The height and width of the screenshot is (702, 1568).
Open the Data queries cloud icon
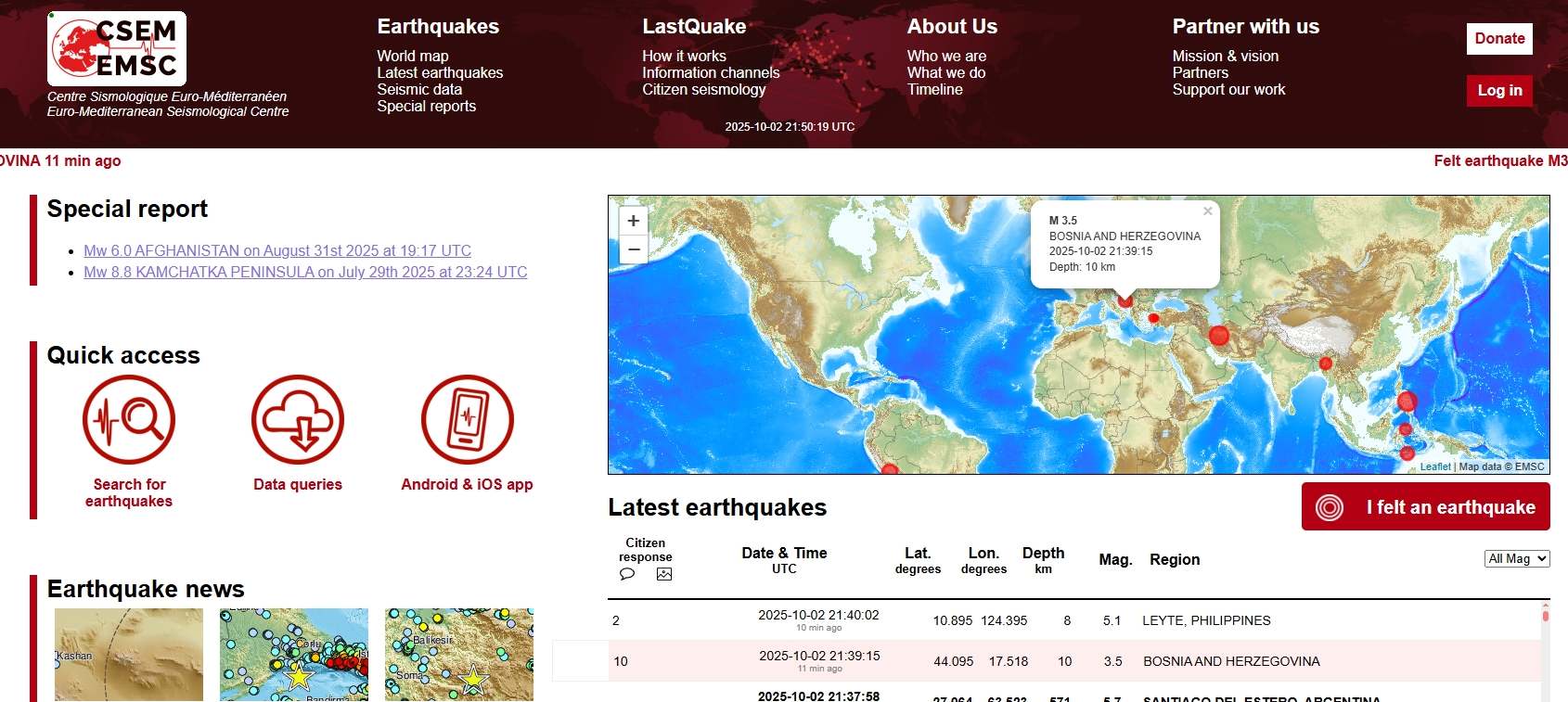[298, 419]
